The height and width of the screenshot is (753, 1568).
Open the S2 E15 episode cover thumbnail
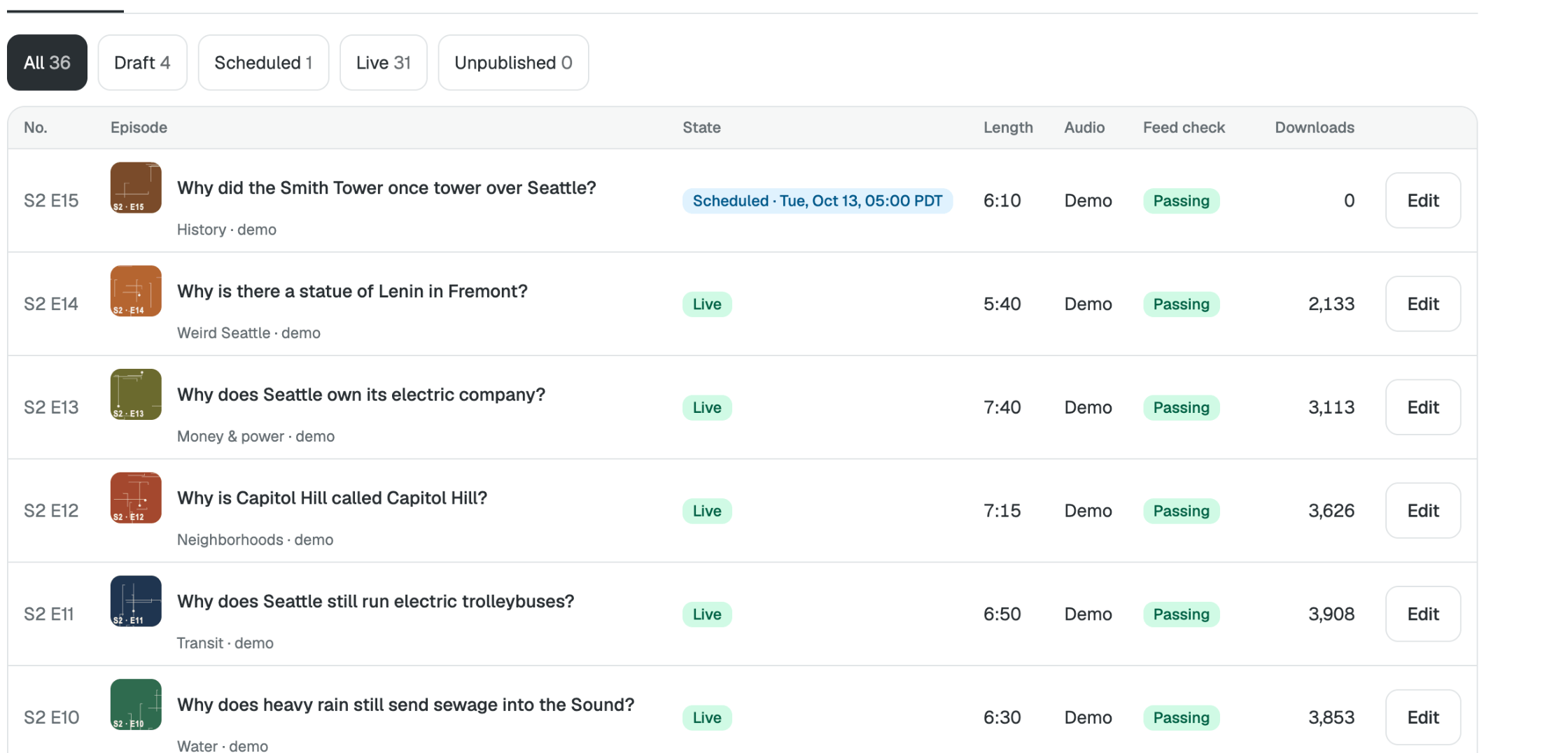point(136,188)
